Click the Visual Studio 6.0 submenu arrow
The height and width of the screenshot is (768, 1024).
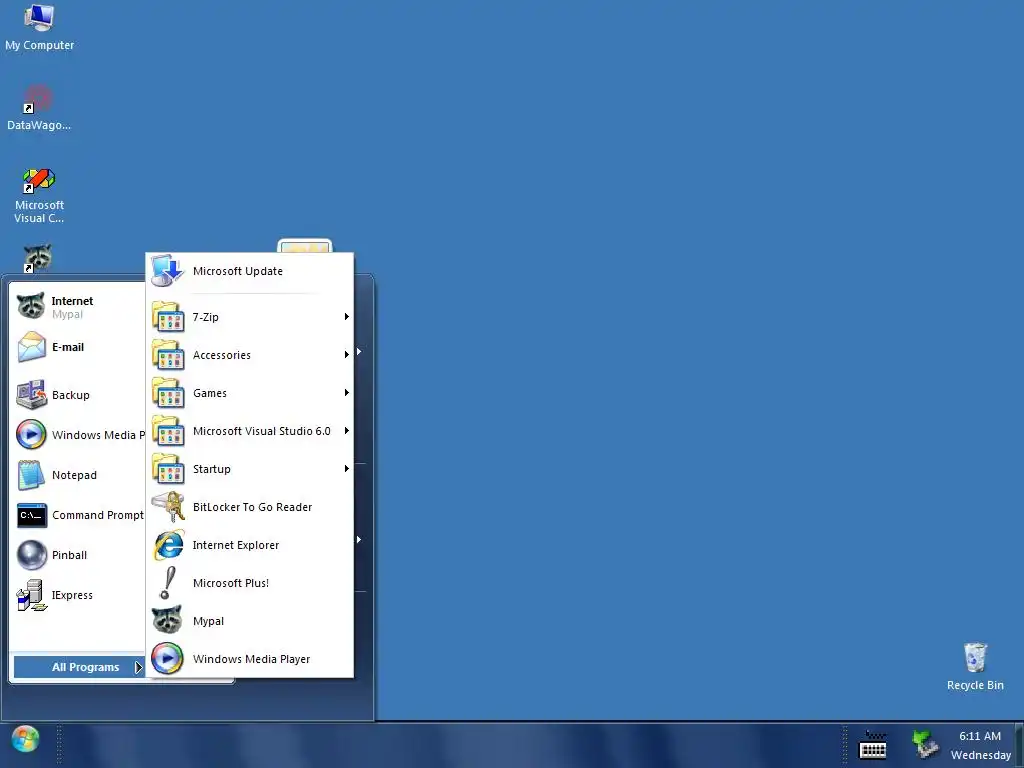click(x=347, y=431)
